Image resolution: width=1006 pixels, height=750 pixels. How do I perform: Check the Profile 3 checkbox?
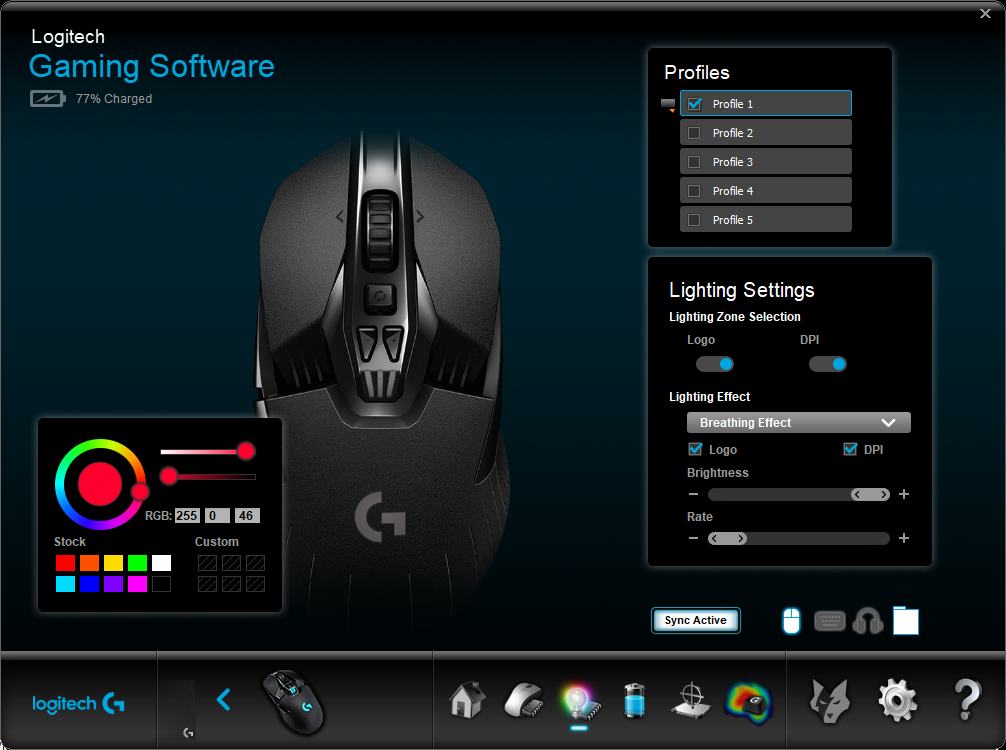click(x=694, y=162)
